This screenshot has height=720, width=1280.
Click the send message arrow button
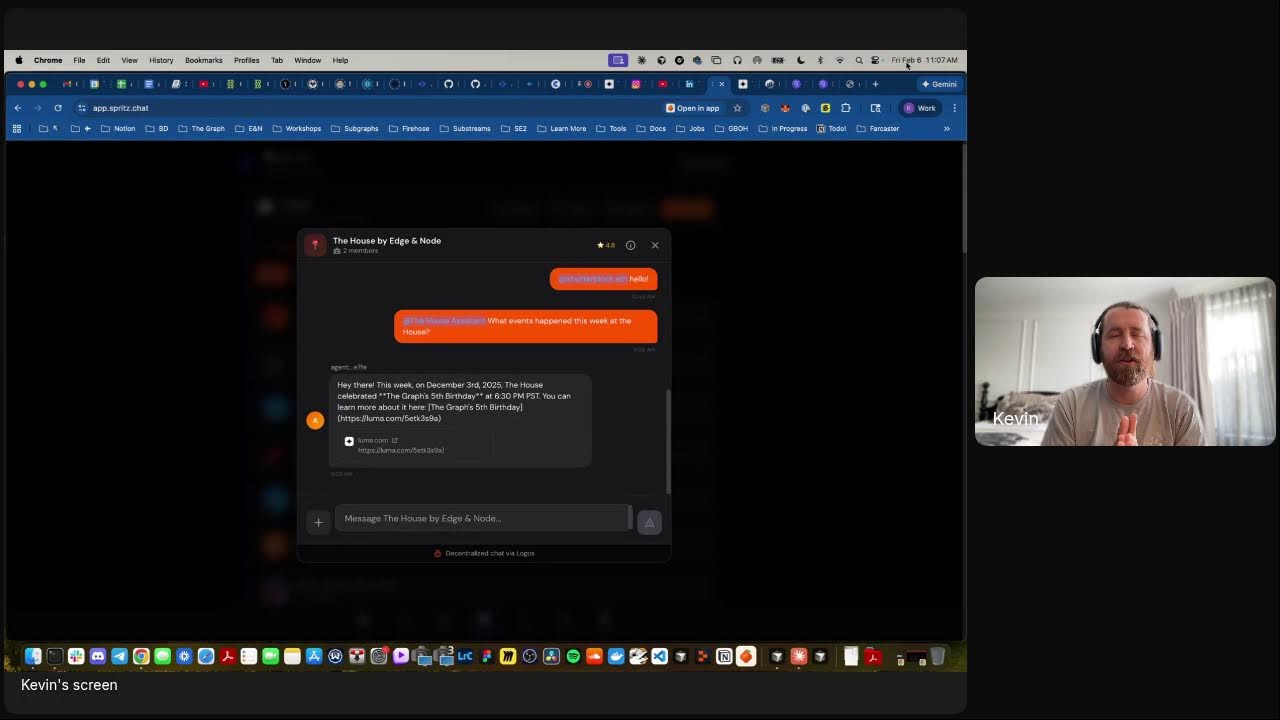pyautogui.click(x=649, y=522)
